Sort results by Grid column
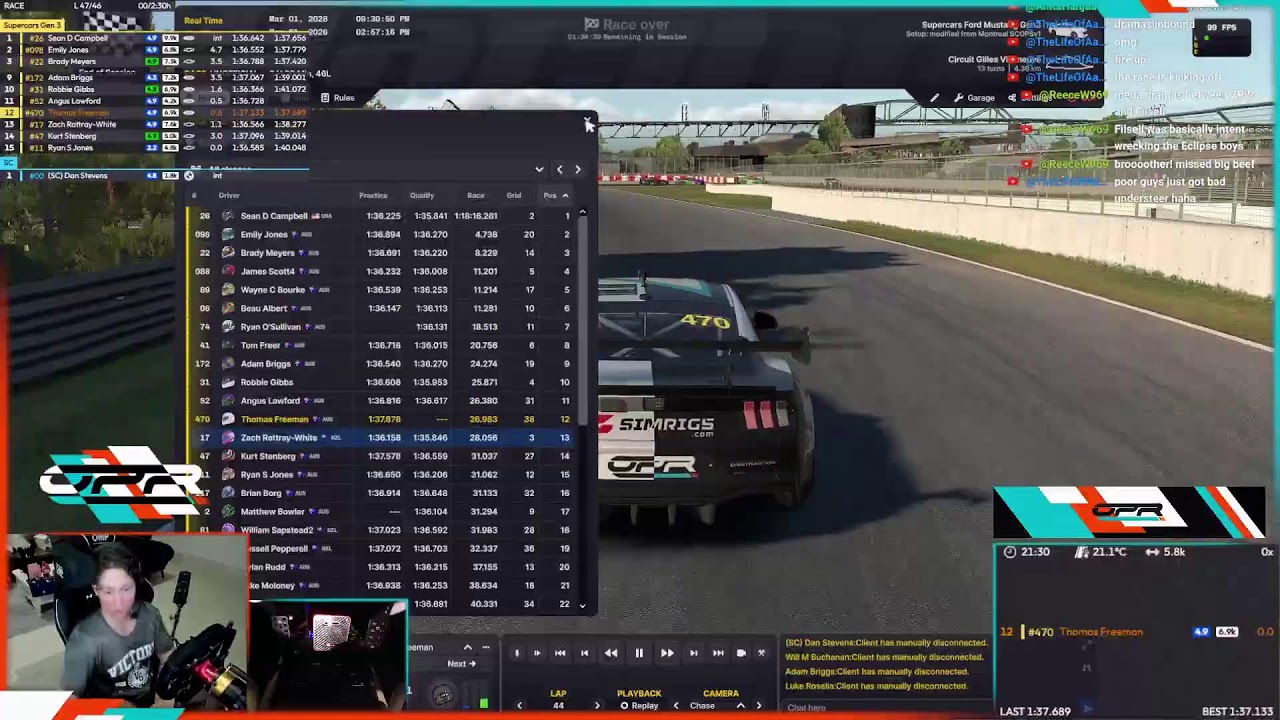Screen dimensions: 1280x720 point(514,196)
